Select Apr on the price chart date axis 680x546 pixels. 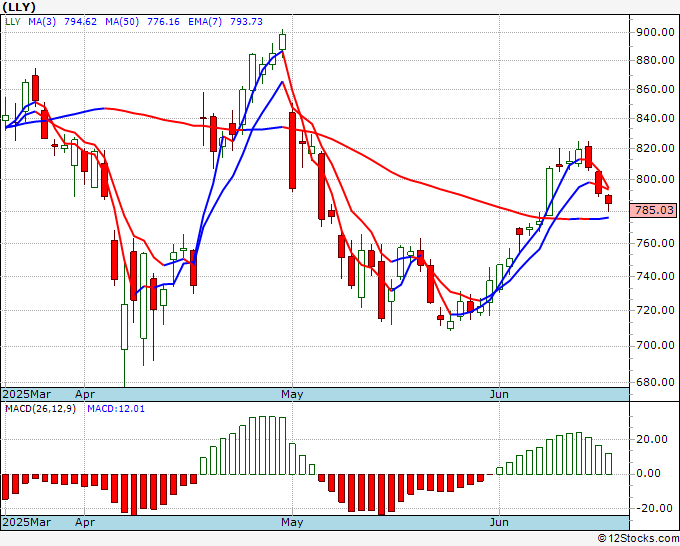(x=85, y=395)
